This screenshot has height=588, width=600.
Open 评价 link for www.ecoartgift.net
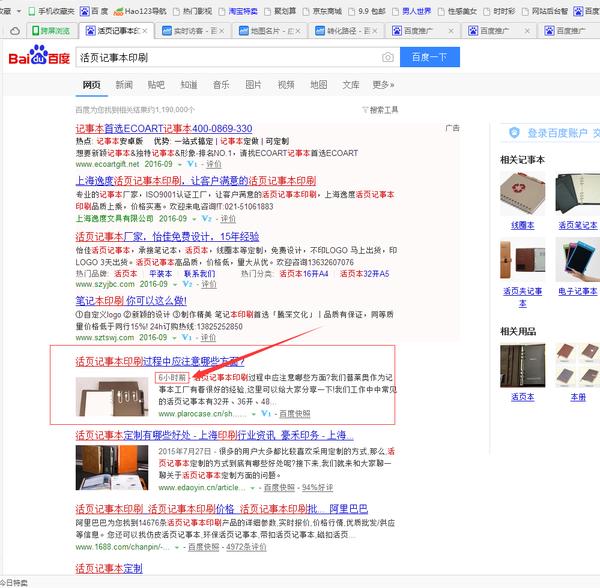point(214,165)
